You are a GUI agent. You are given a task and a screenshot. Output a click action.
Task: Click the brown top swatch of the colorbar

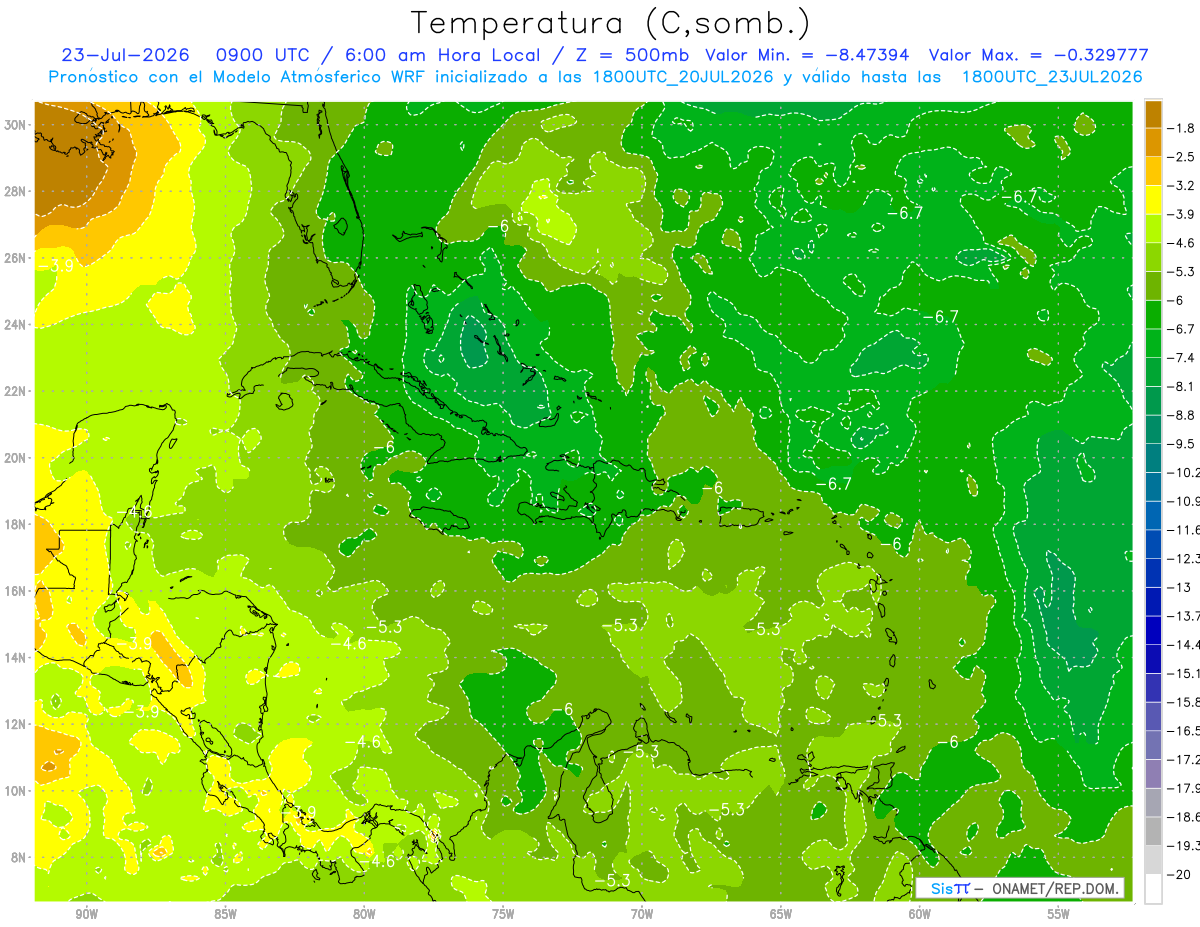pyautogui.click(x=1153, y=113)
